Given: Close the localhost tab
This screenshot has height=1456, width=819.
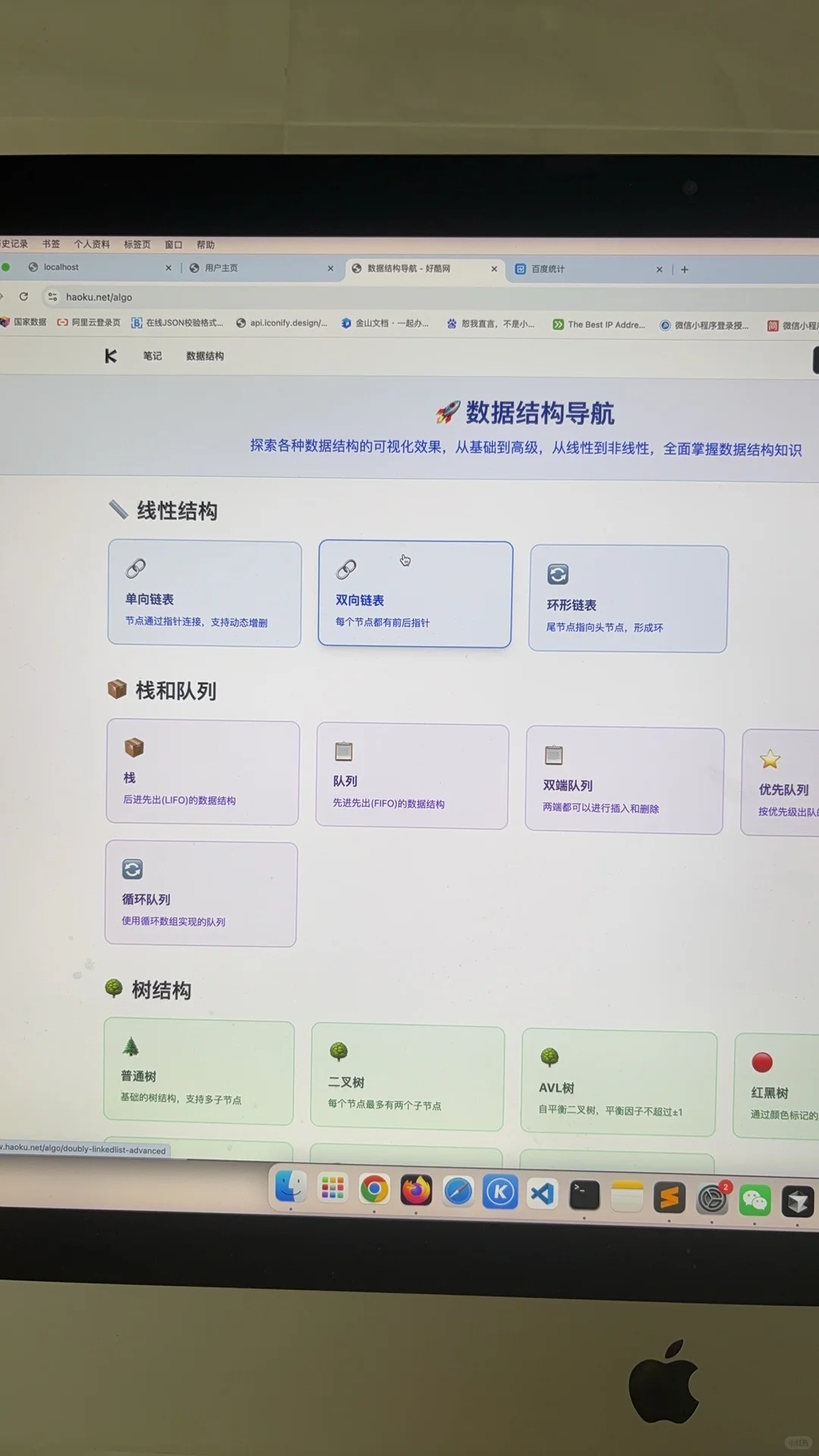Looking at the screenshot, I should pyautogui.click(x=168, y=268).
